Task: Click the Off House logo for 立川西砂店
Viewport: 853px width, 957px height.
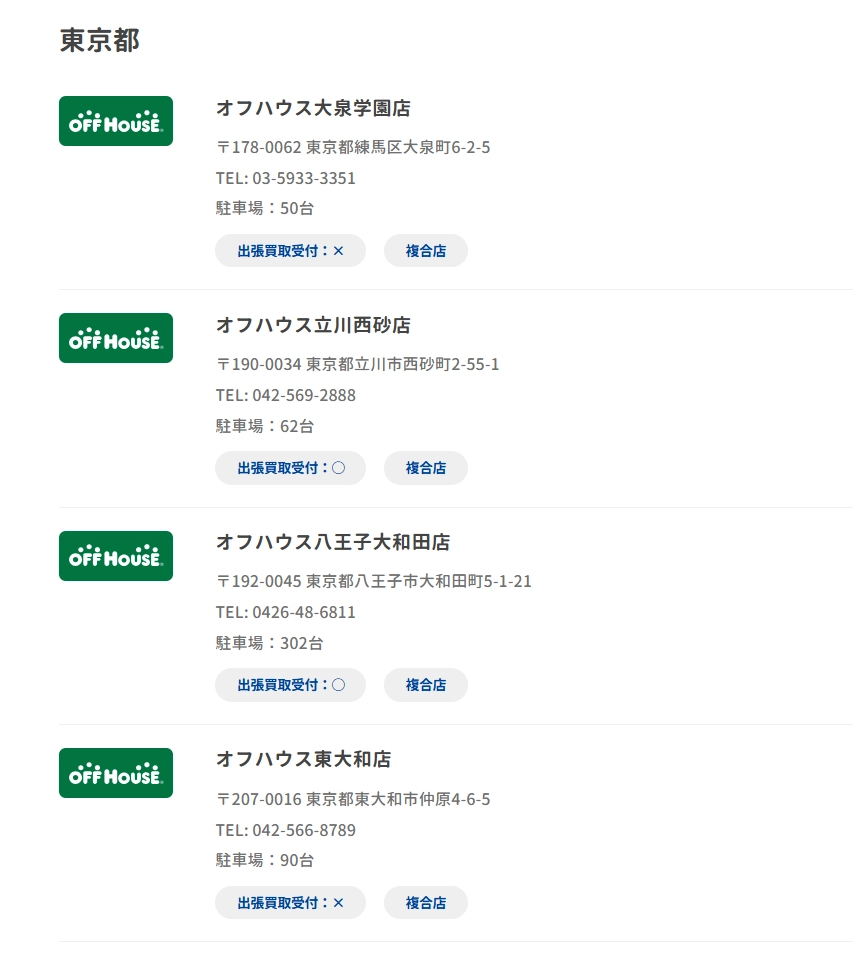Action: [x=116, y=338]
